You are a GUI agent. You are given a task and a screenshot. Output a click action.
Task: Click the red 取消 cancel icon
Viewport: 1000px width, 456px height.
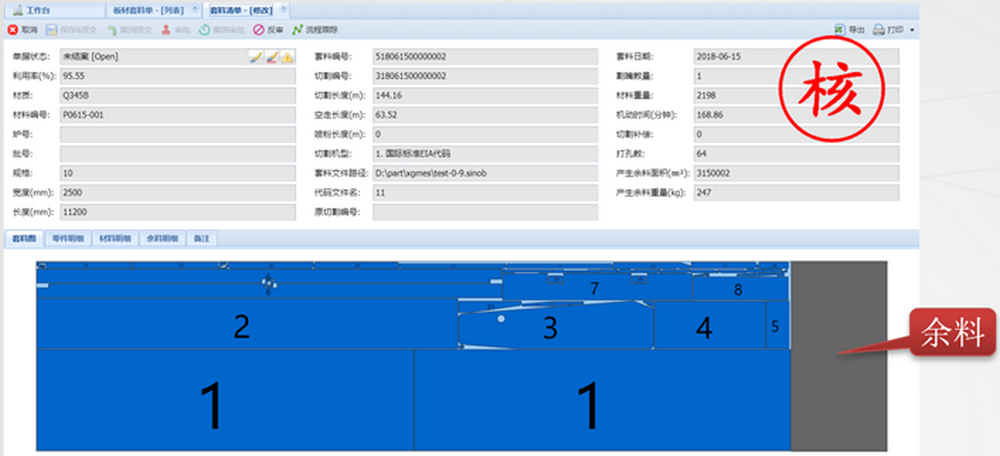(x=12, y=30)
